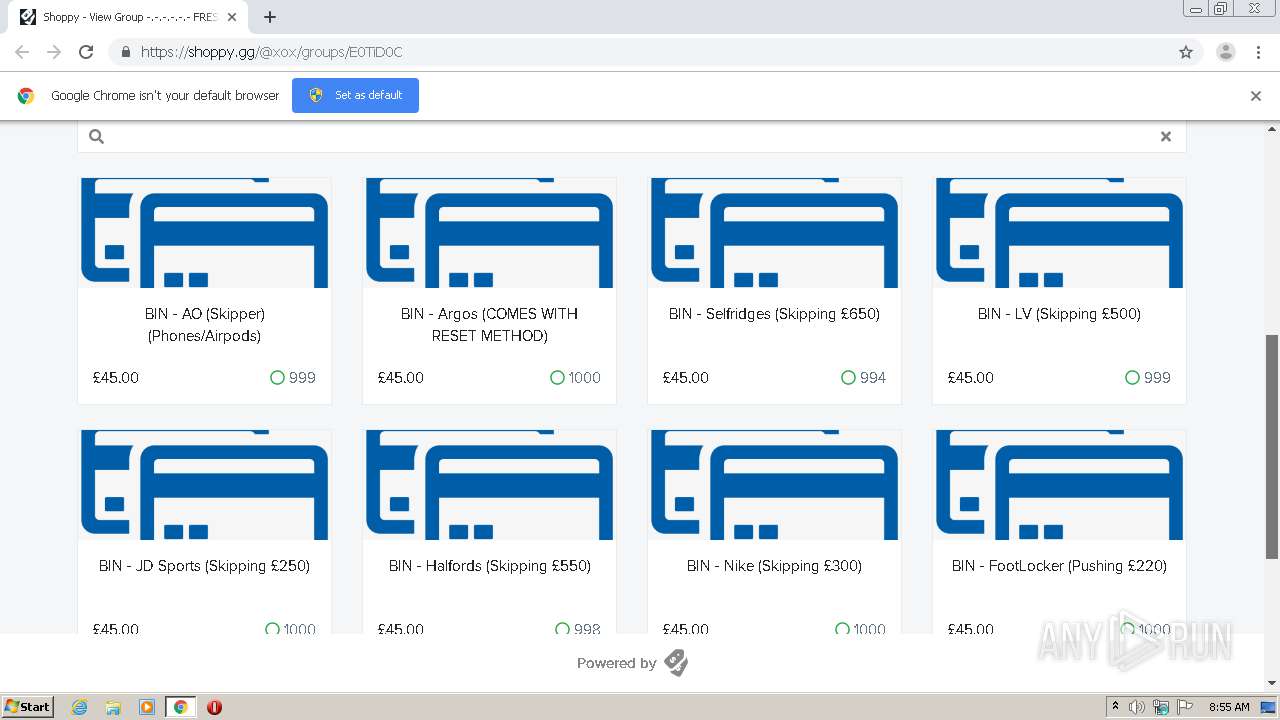Screen dimensions: 1280x720
Task: Click stock count 999 on AO card
Action: tap(302, 378)
